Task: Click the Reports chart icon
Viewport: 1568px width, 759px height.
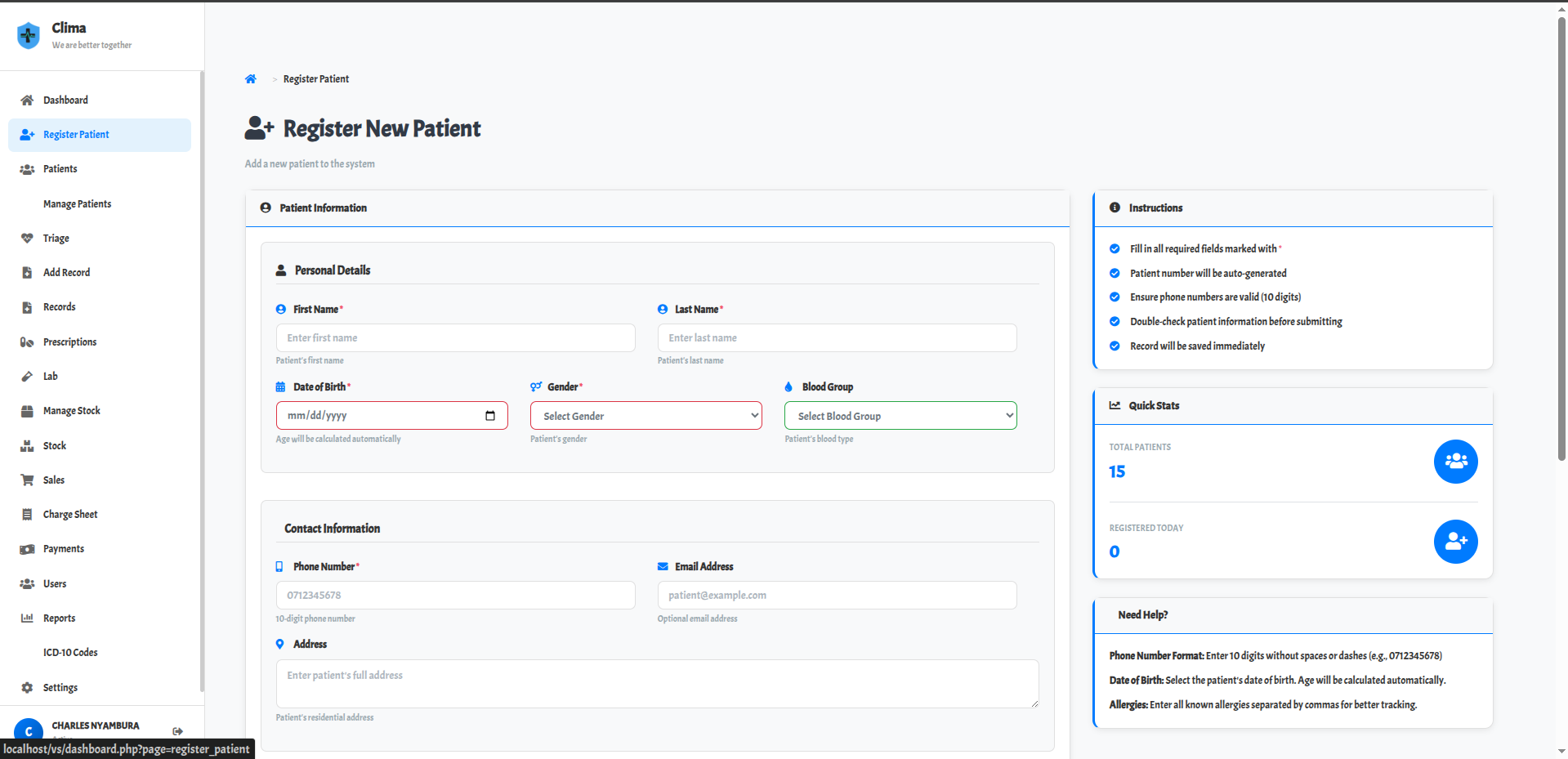Action: [28, 618]
